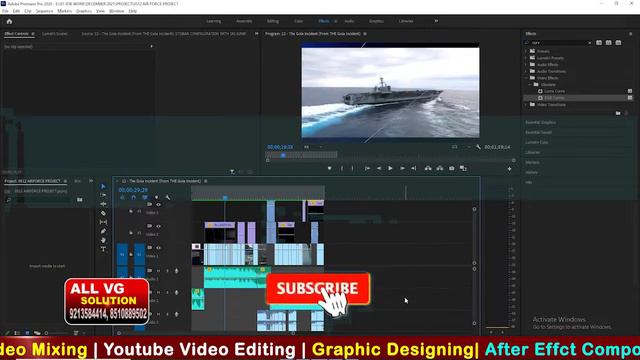
Task: Click the YUV Effects filter icon
Action: click(x=618, y=42)
